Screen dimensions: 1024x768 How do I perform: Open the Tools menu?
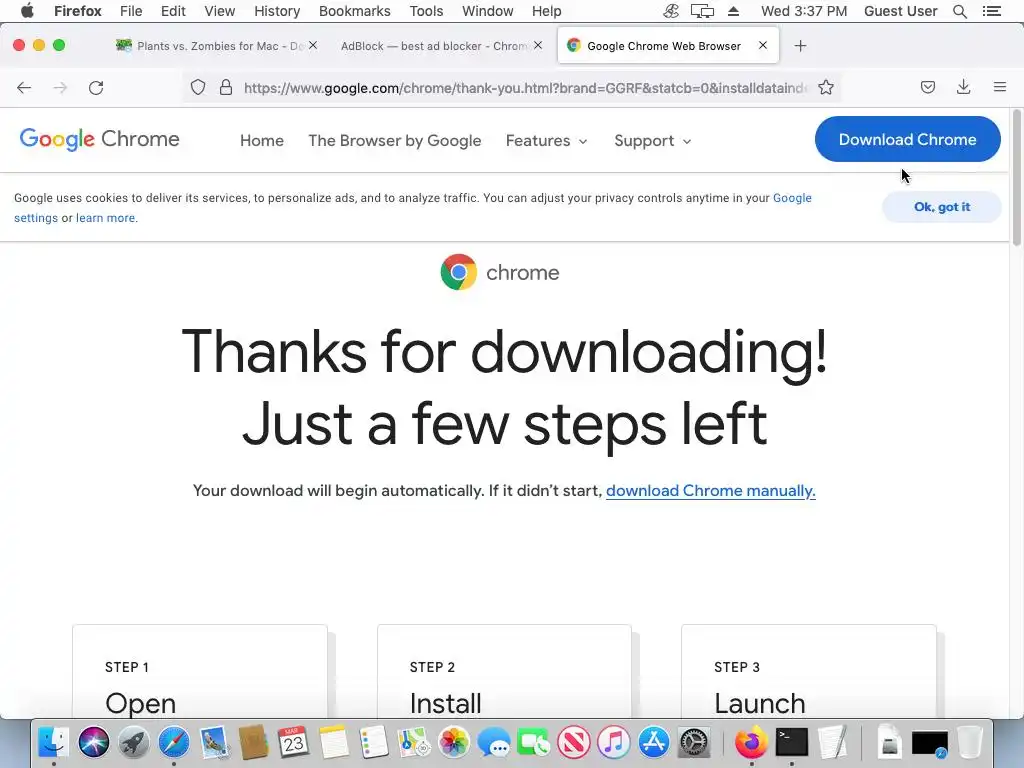pyautogui.click(x=426, y=11)
